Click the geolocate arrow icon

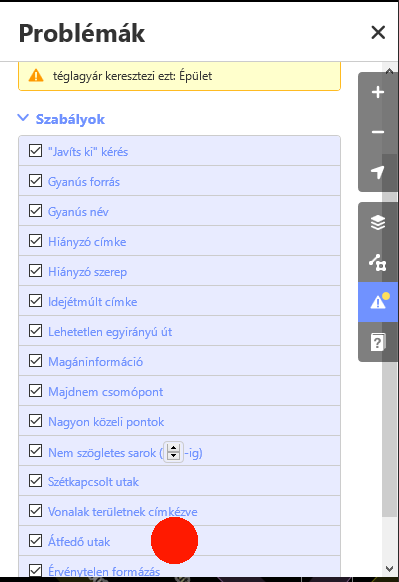click(x=378, y=172)
